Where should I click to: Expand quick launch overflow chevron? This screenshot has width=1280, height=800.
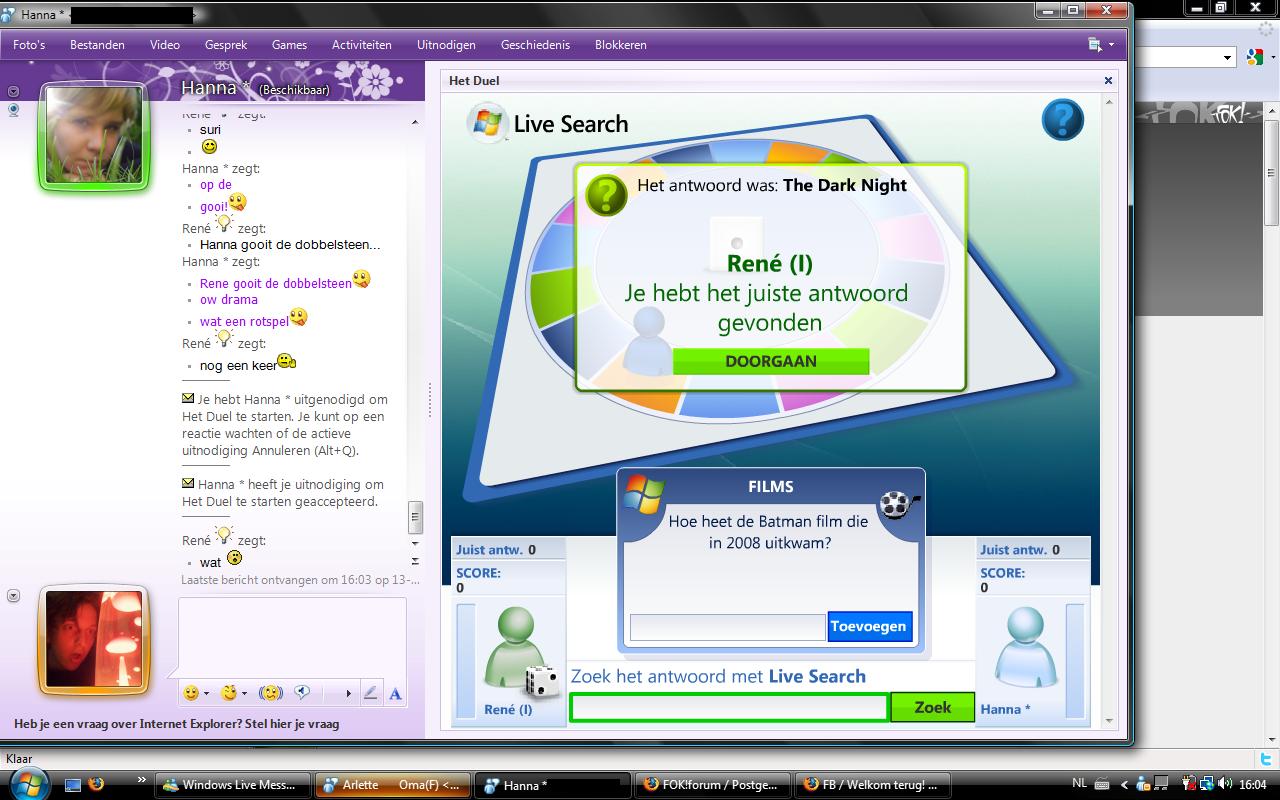point(141,779)
